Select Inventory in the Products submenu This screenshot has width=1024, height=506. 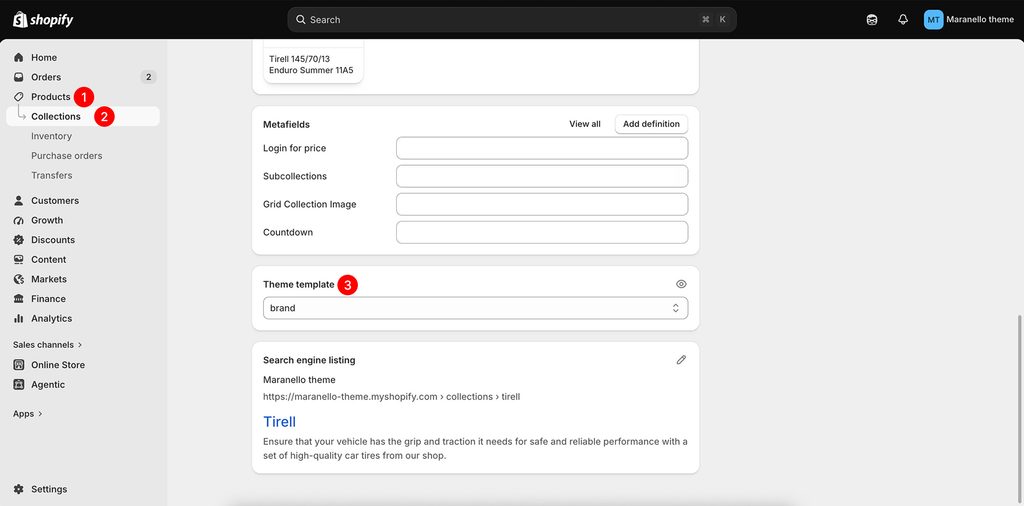pos(52,136)
